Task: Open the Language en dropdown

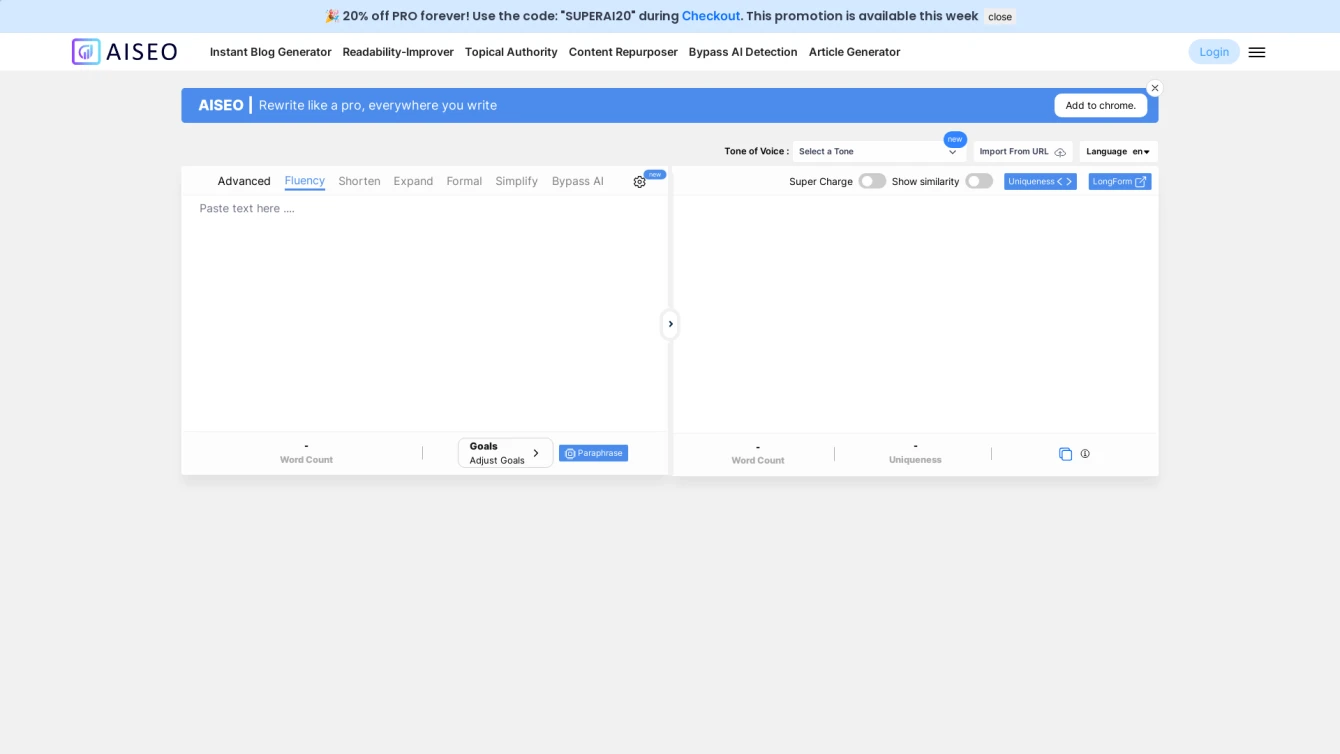Action: 1118,152
